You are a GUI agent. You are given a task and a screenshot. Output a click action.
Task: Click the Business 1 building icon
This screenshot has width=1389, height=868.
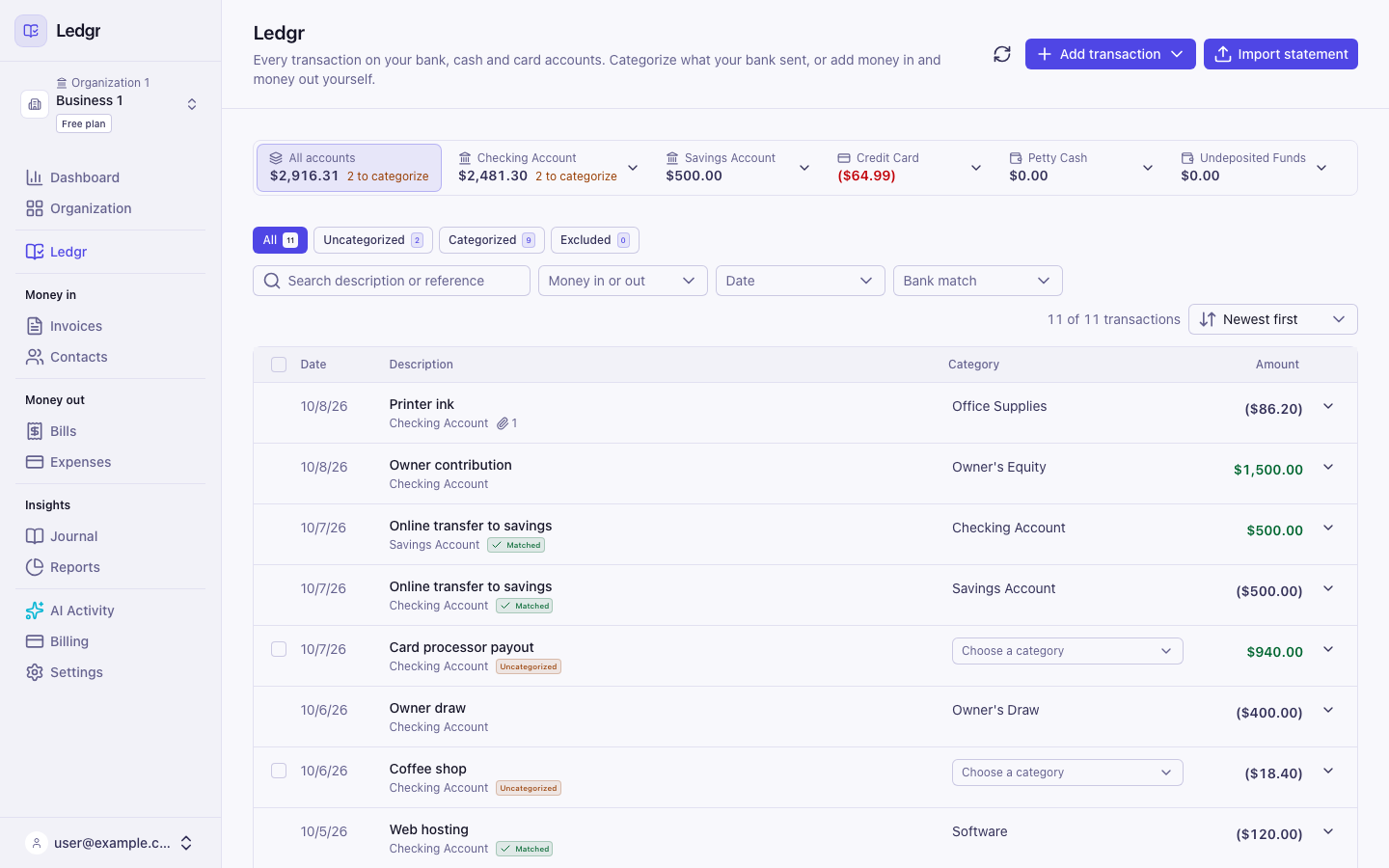coord(35,104)
